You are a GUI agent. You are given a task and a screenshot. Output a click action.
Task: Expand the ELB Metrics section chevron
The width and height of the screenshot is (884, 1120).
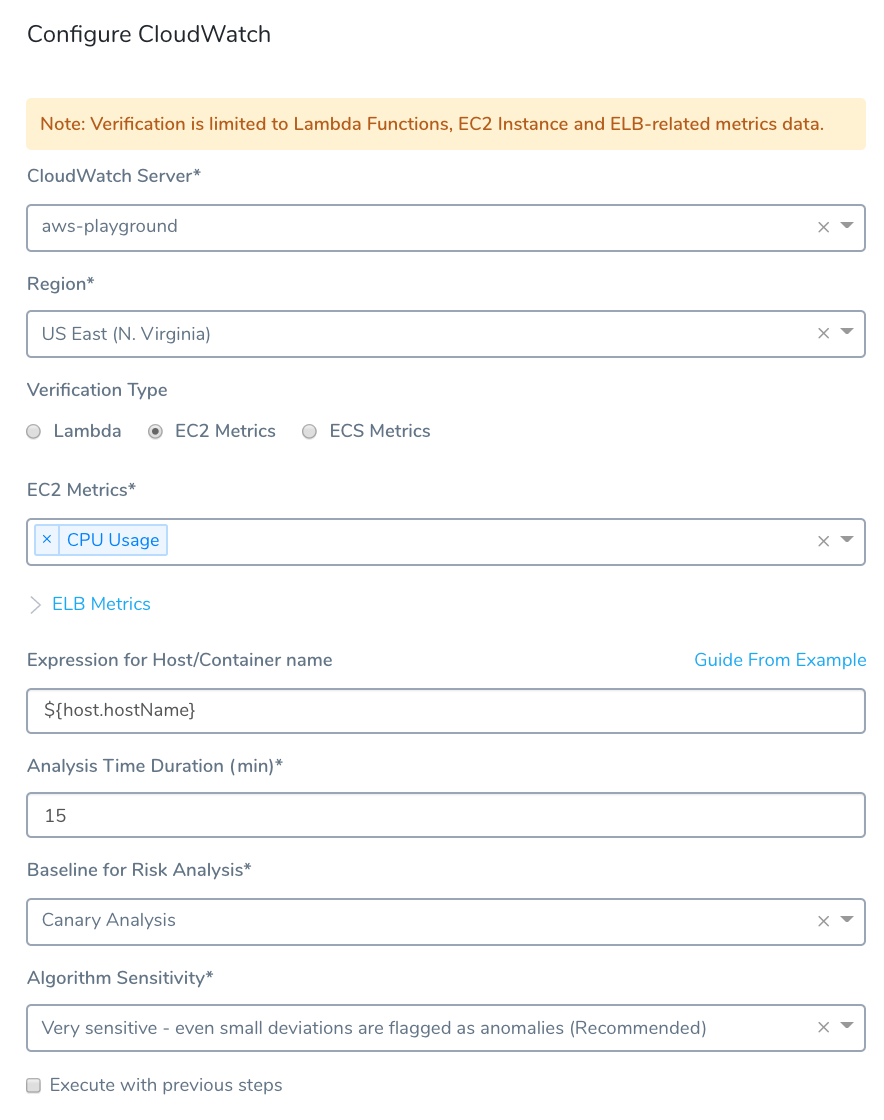tap(35, 605)
